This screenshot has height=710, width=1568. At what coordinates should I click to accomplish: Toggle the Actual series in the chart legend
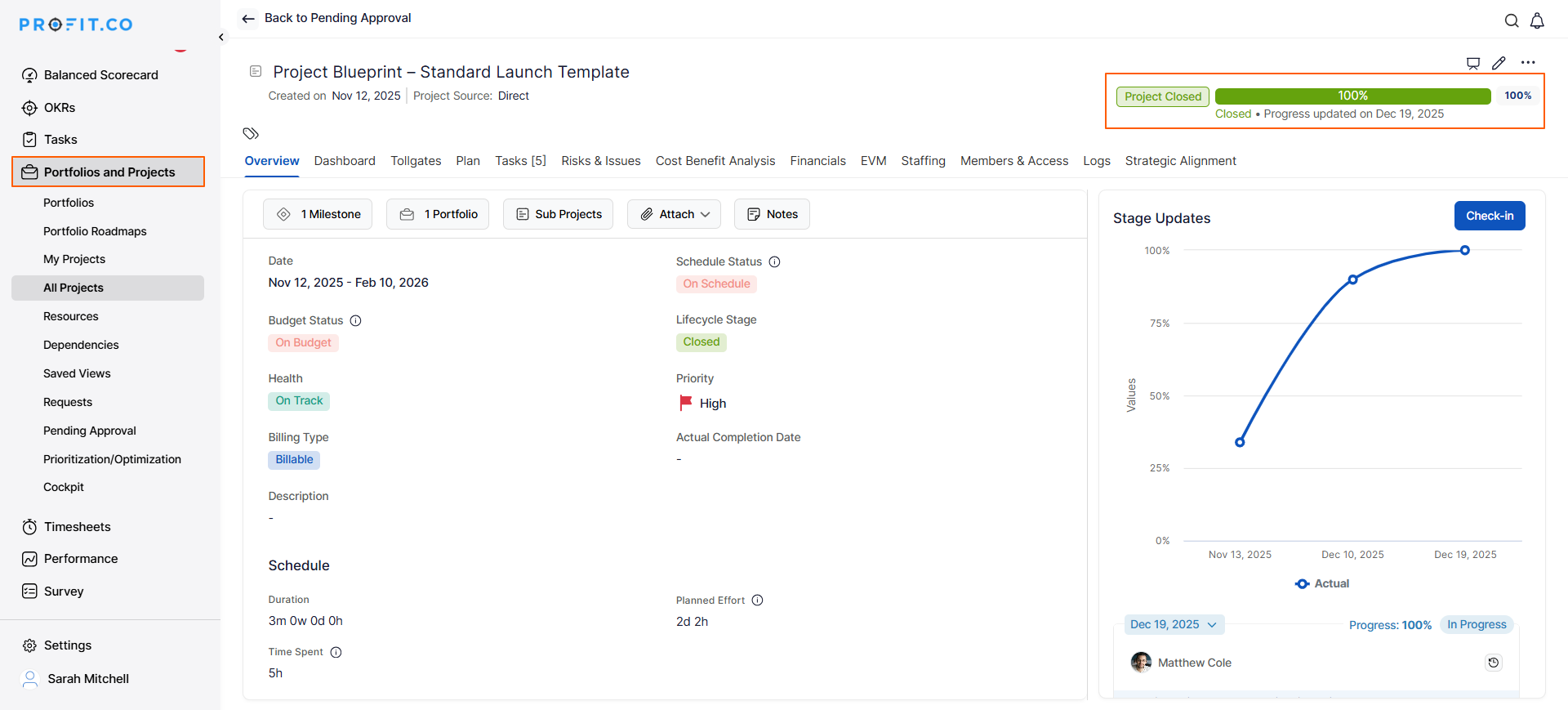[1322, 583]
